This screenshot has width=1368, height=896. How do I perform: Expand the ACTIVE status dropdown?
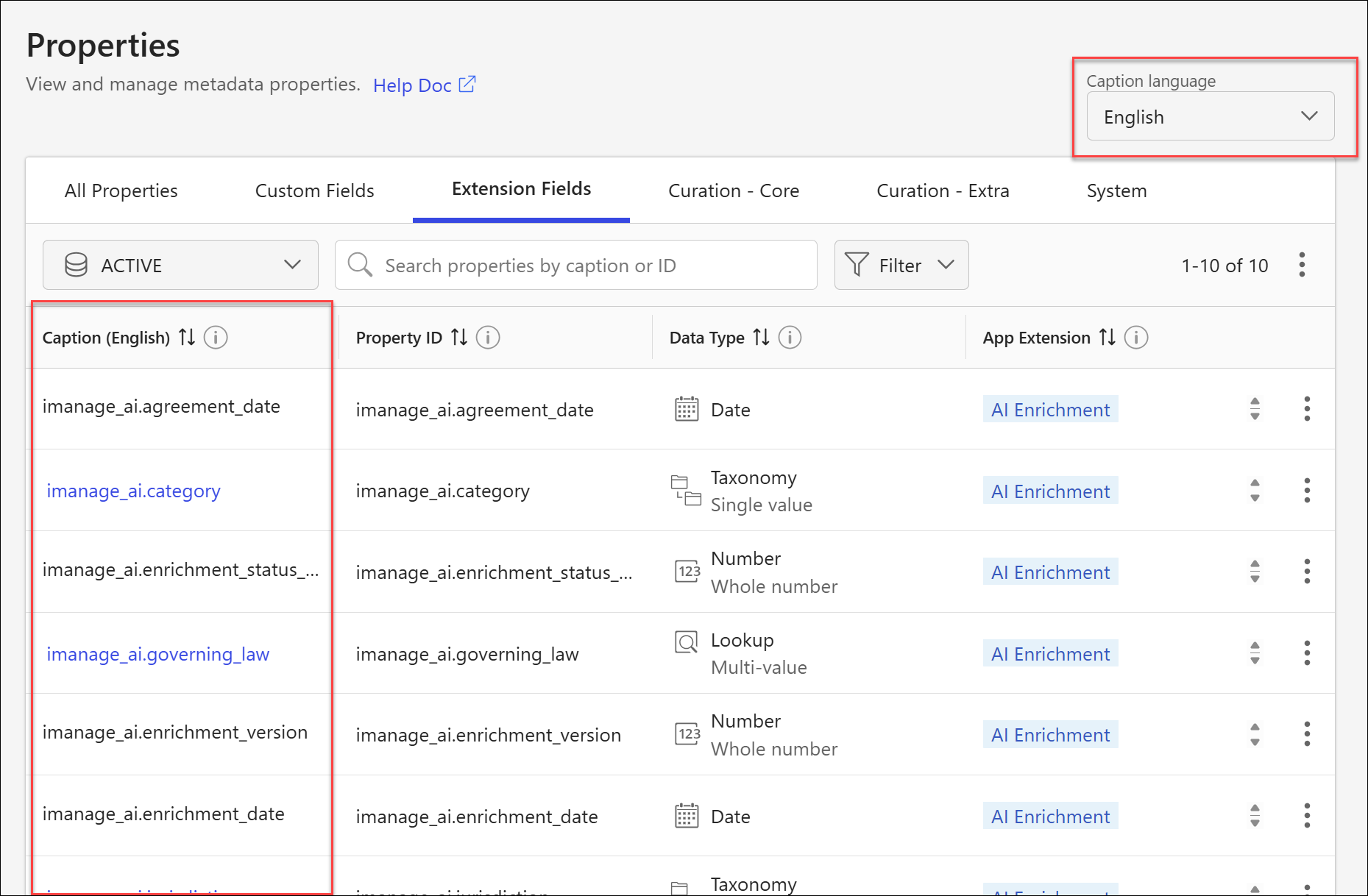tap(180, 265)
